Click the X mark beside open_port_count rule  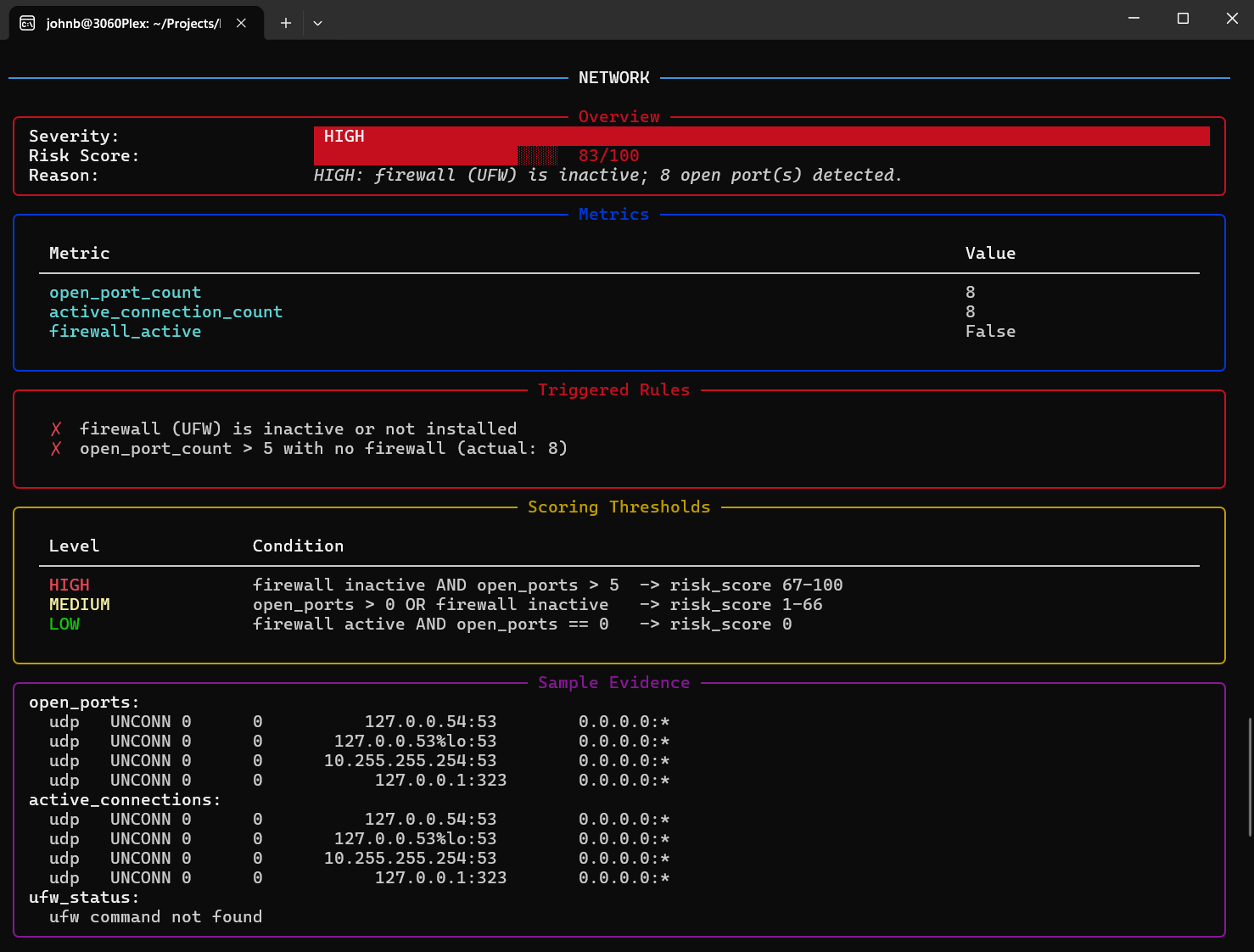coord(56,449)
